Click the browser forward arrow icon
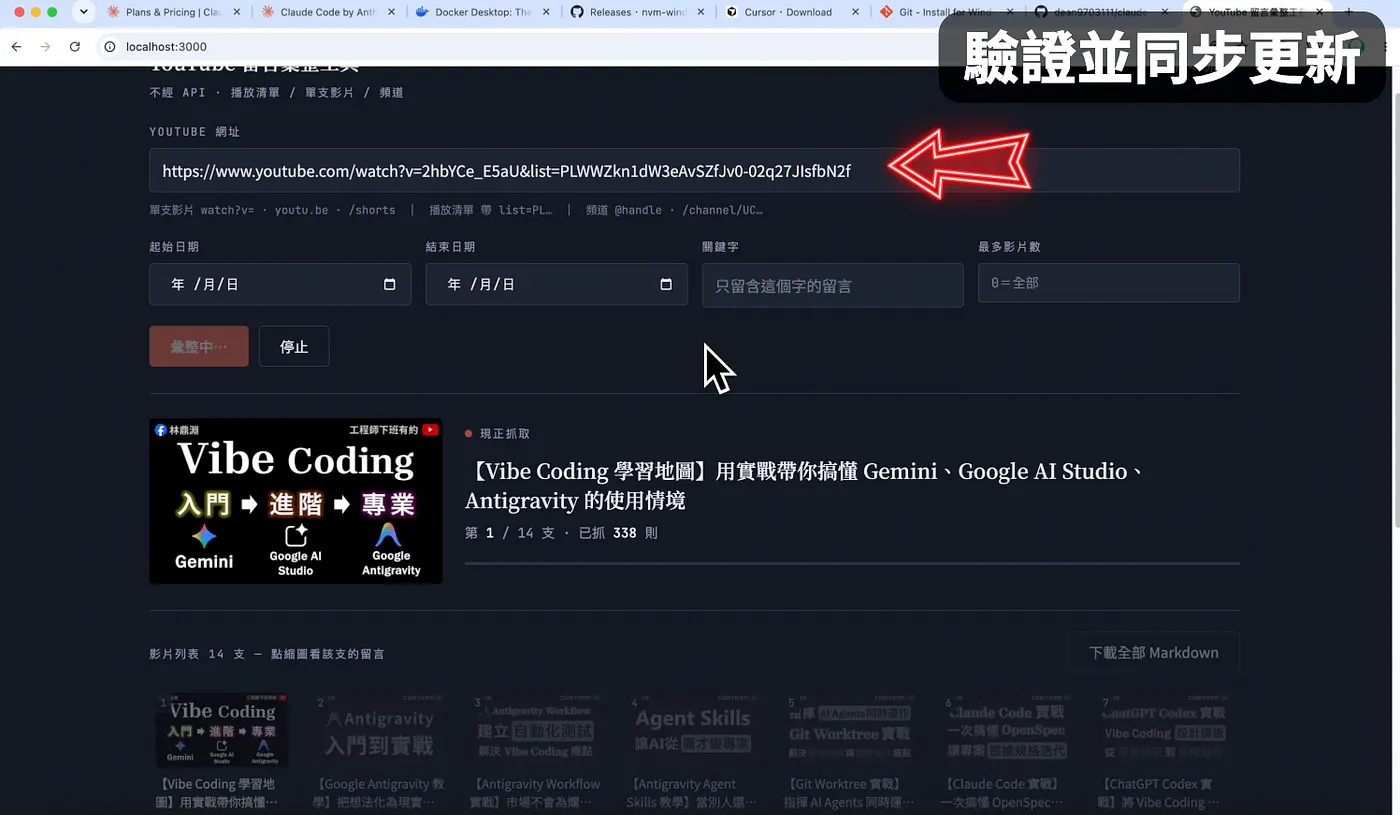The height and width of the screenshot is (815, 1400). [45, 47]
